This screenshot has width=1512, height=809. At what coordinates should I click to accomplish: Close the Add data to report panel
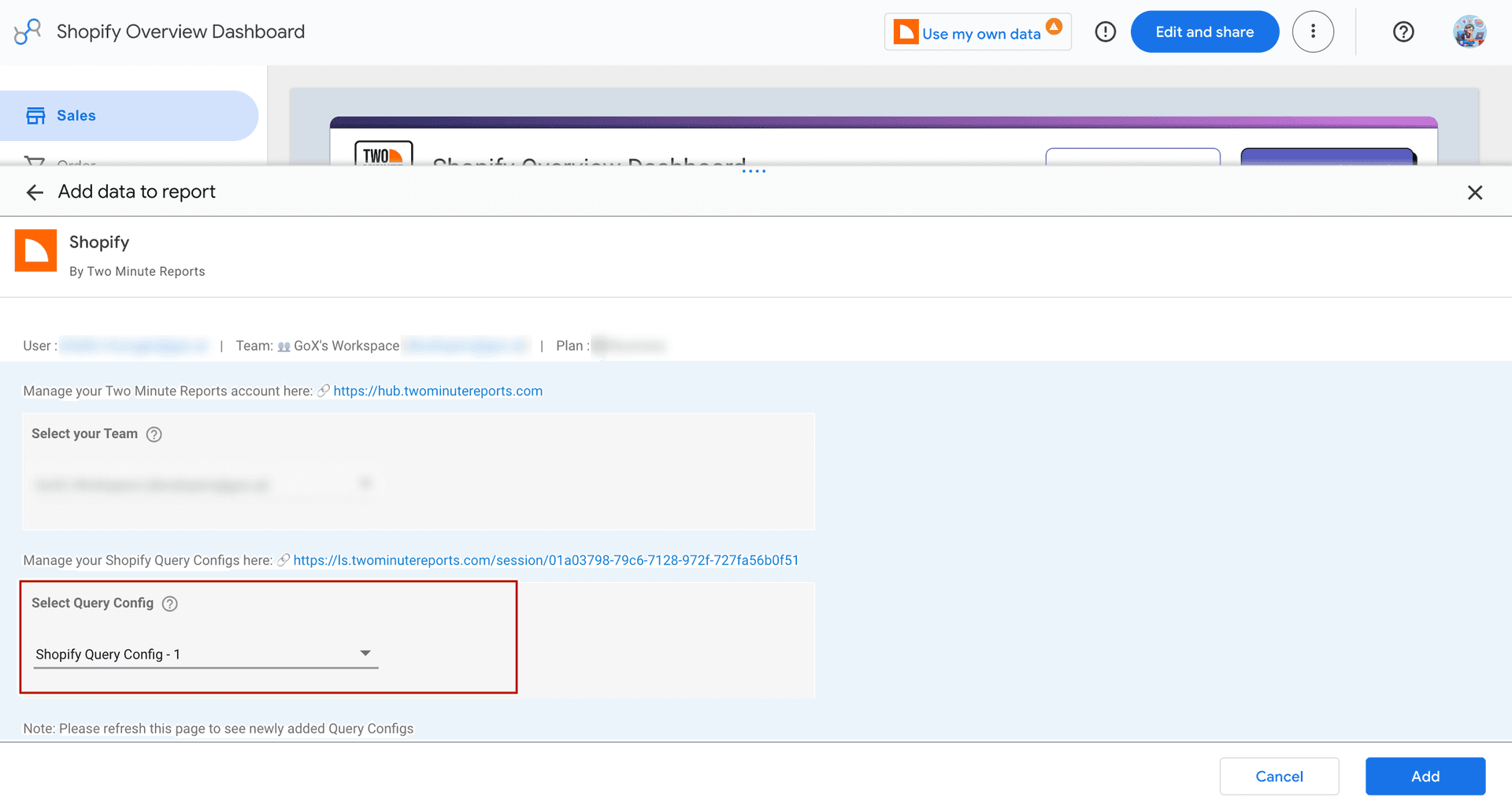pyautogui.click(x=1475, y=192)
